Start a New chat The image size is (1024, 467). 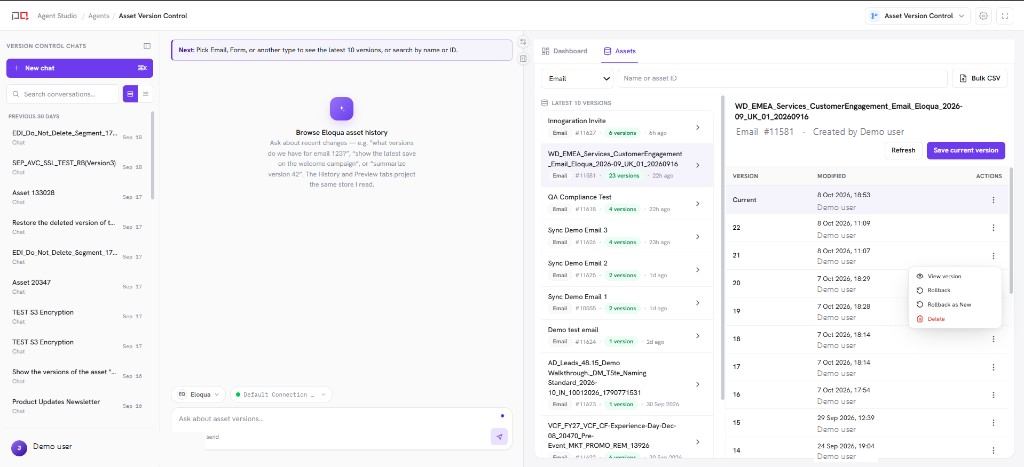pos(80,68)
